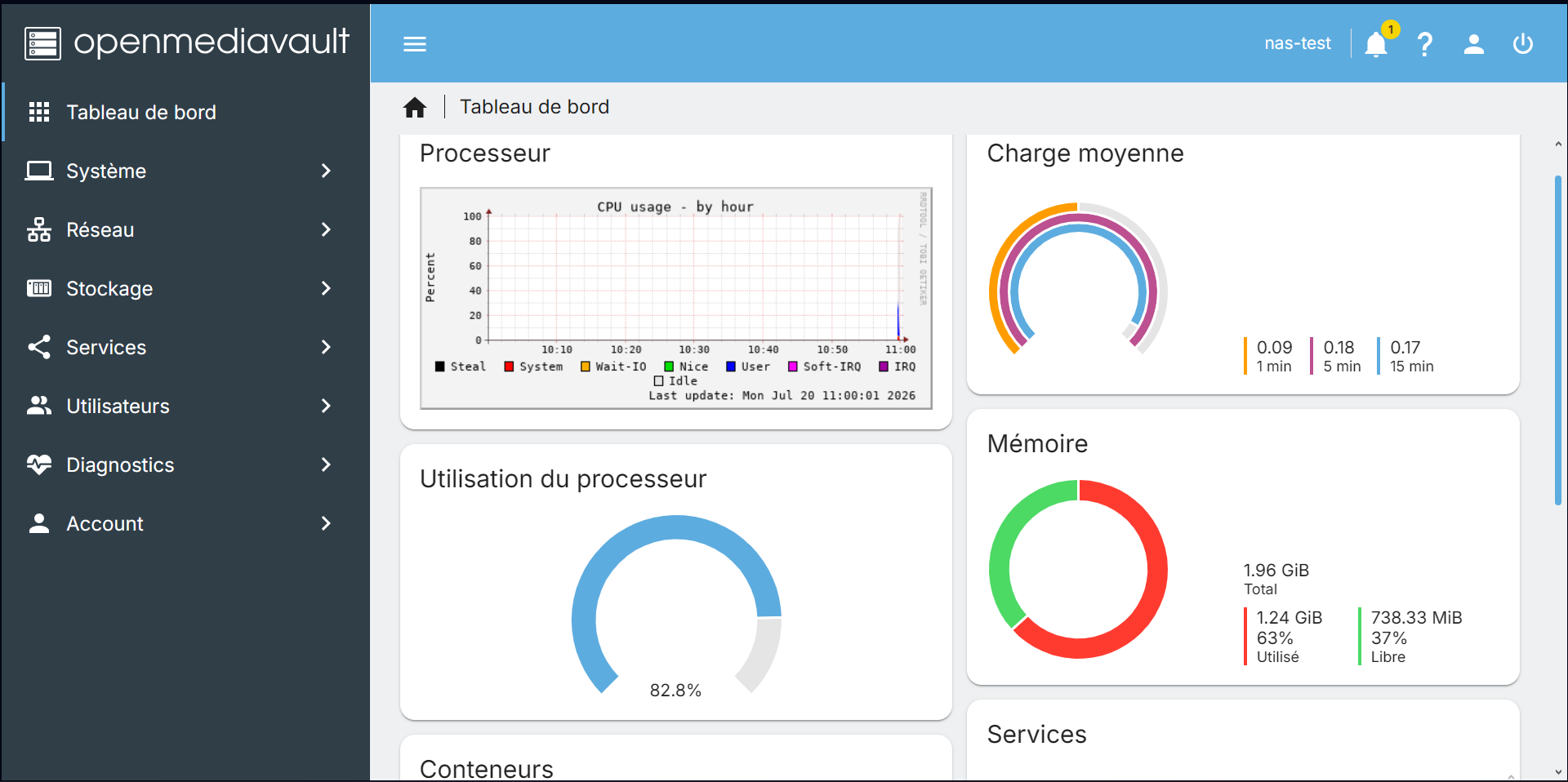The height and width of the screenshot is (782, 1568).
Task: Click the Processeur card title
Action: (x=485, y=153)
